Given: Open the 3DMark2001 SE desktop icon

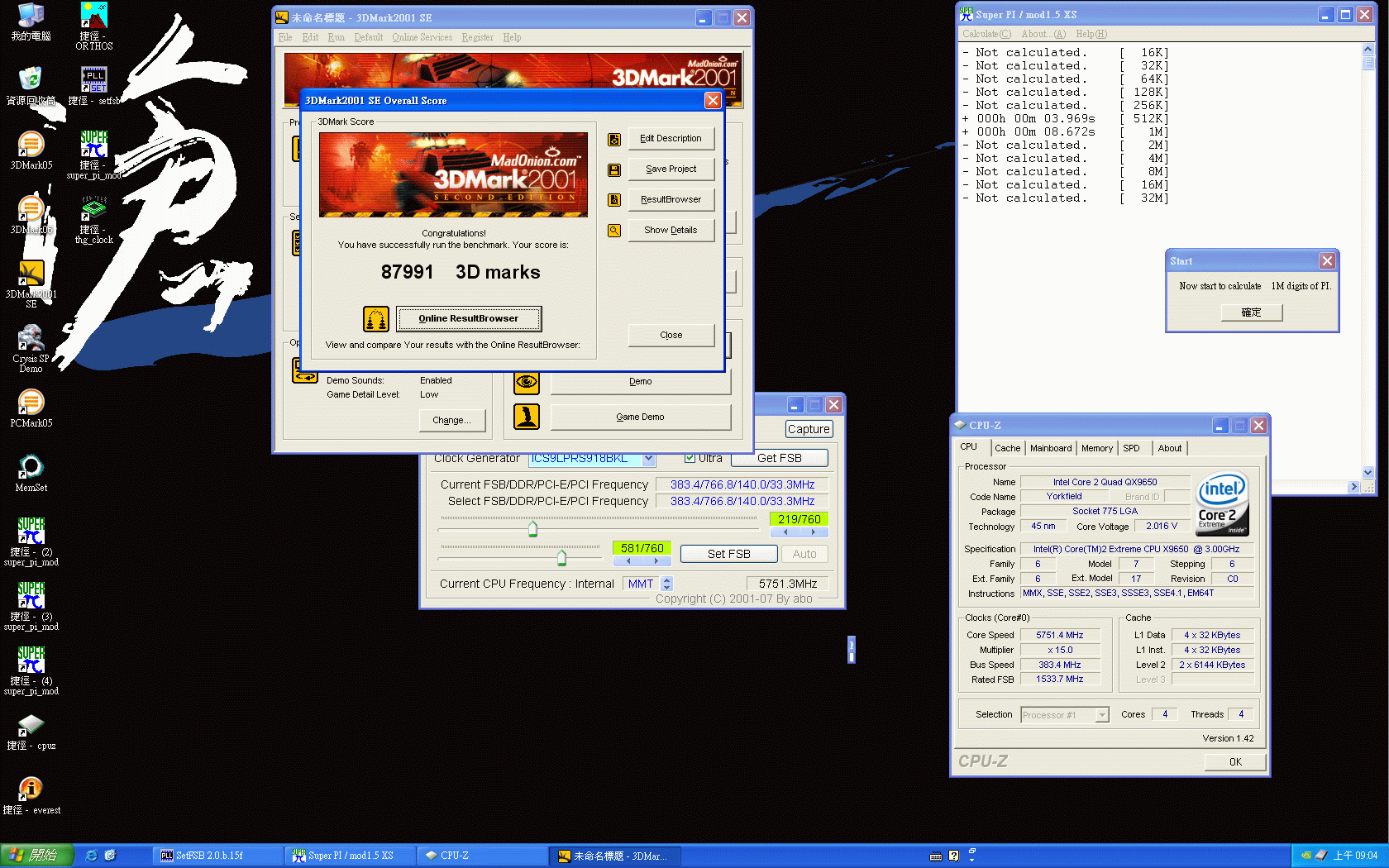Looking at the screenshot, I should pyautogui.click(x=31, y=284).
